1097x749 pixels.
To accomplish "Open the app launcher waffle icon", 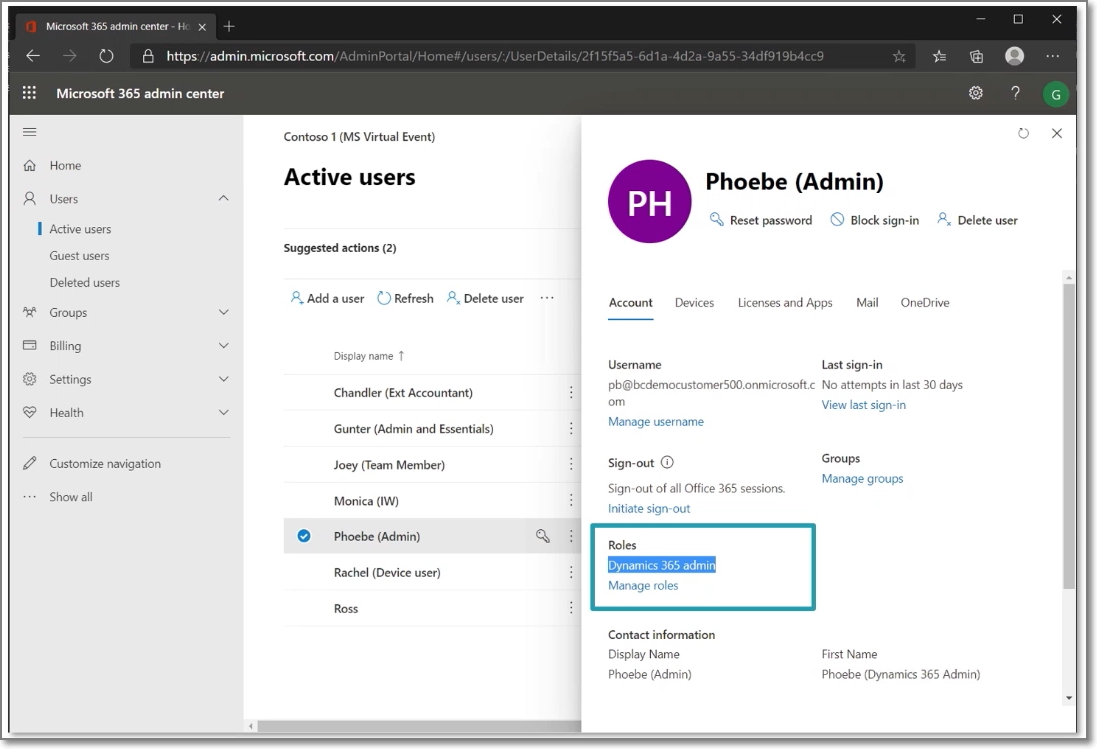I will click(x=29, y=93).
